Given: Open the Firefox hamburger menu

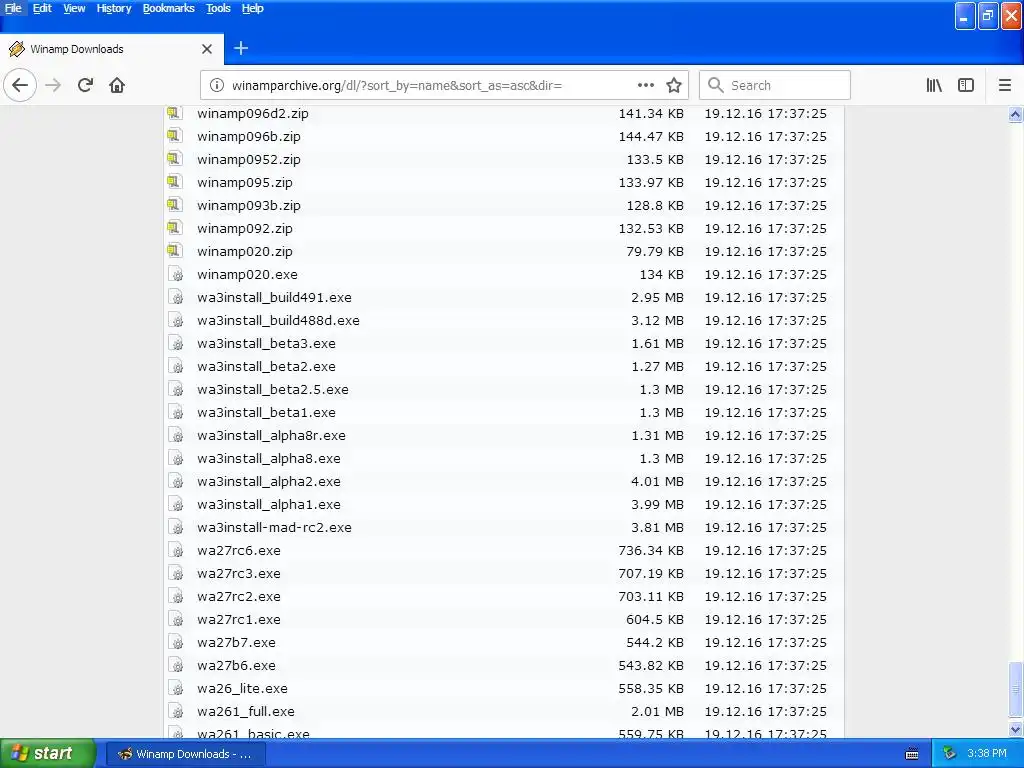Looking at the screenshot, I should click(1005, 85).
